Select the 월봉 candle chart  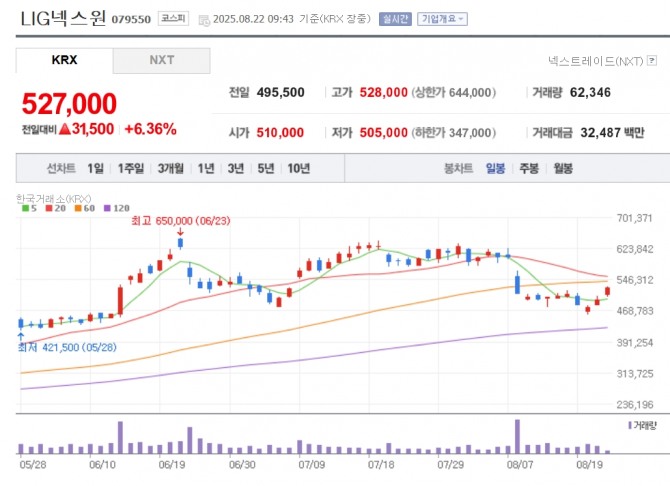tap(563, 168)
